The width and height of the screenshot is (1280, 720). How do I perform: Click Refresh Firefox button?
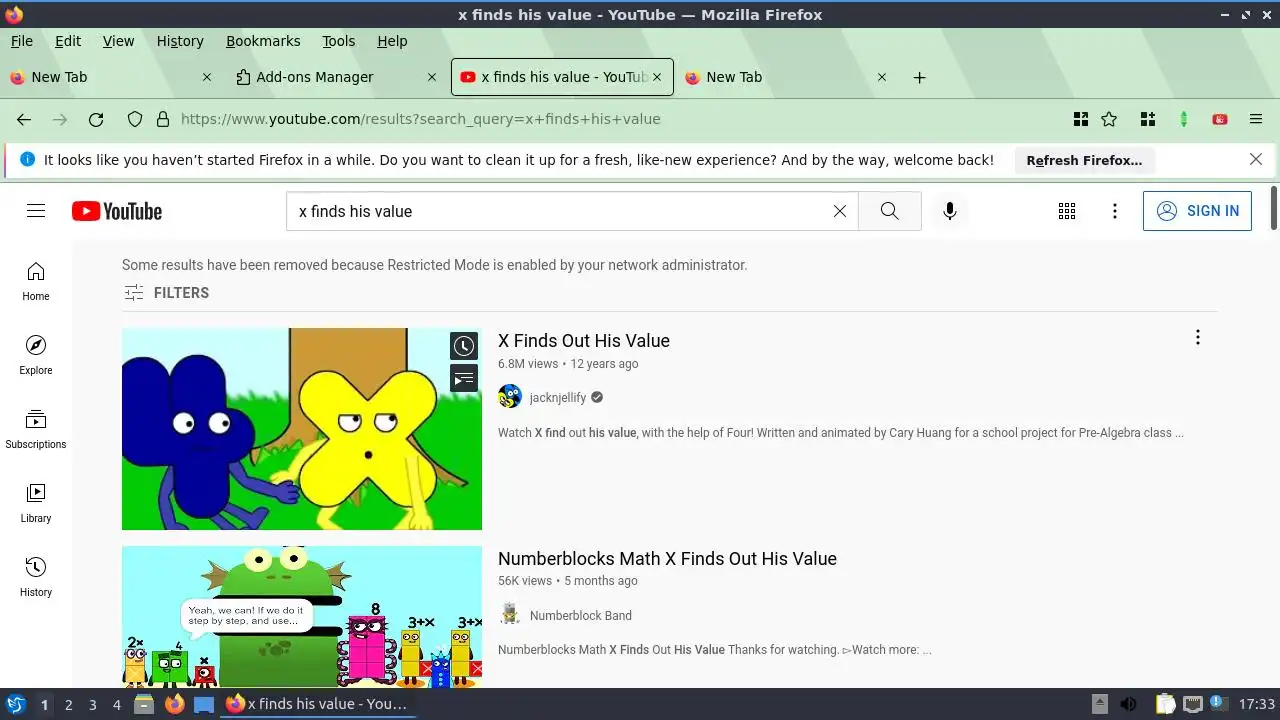click(1084, 160)
